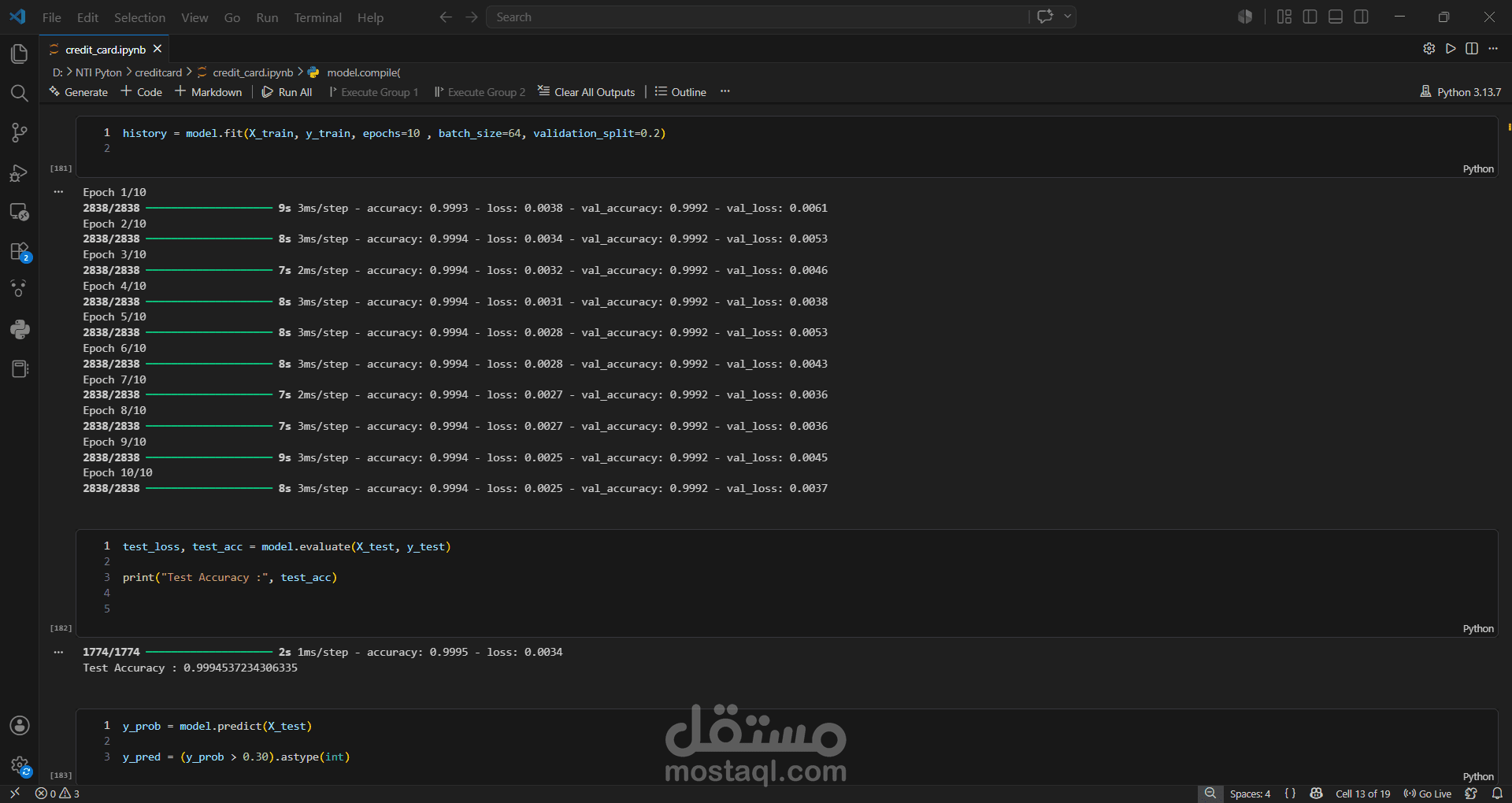This screenshot has width=1512, height=803.
Task: Open the Search view in activity bar
Action: click(x=20, y=93)
